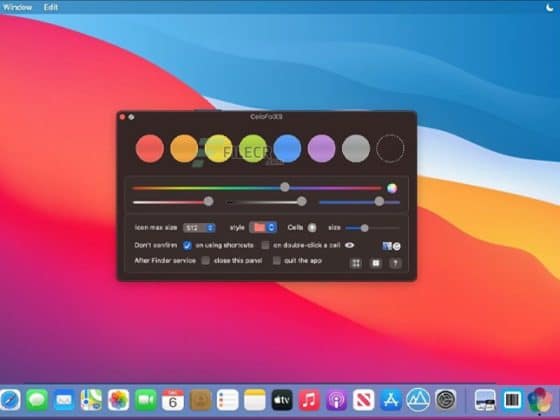
Task: Open Maps from the Dock
Action: pos(91,400)
